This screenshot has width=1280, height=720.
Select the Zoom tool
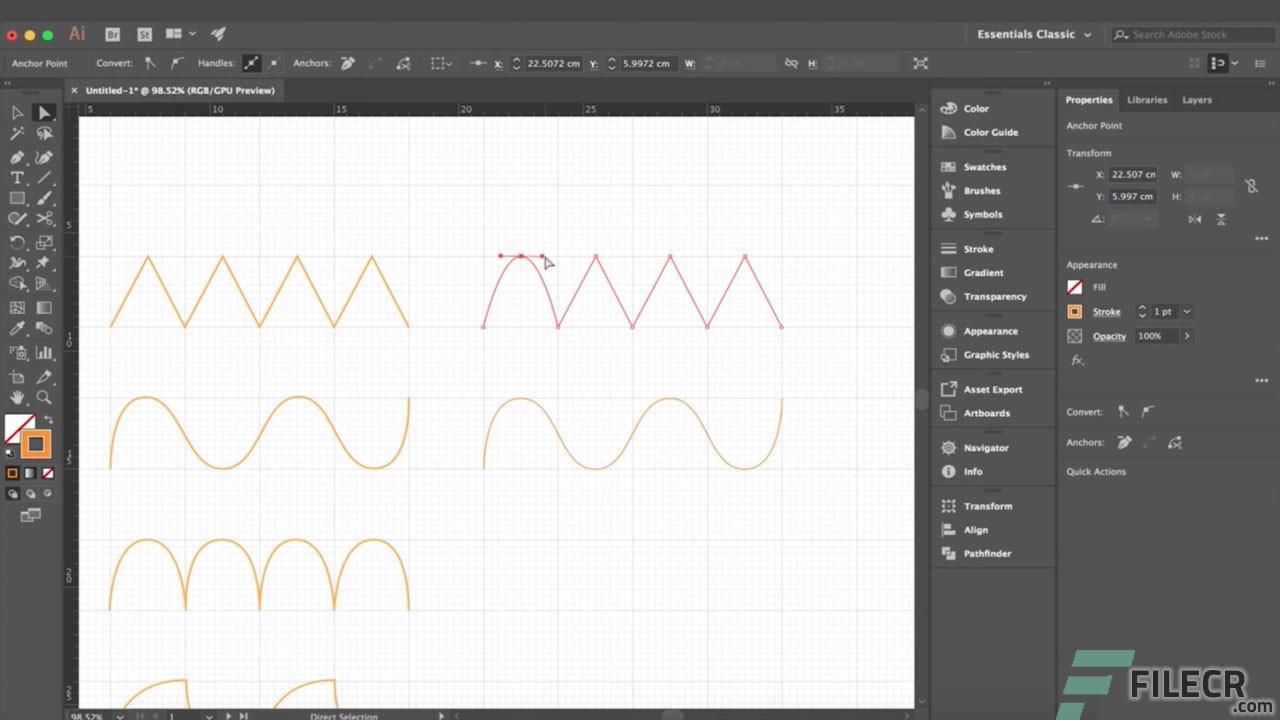pyautogui.click(x=44, y=397)
